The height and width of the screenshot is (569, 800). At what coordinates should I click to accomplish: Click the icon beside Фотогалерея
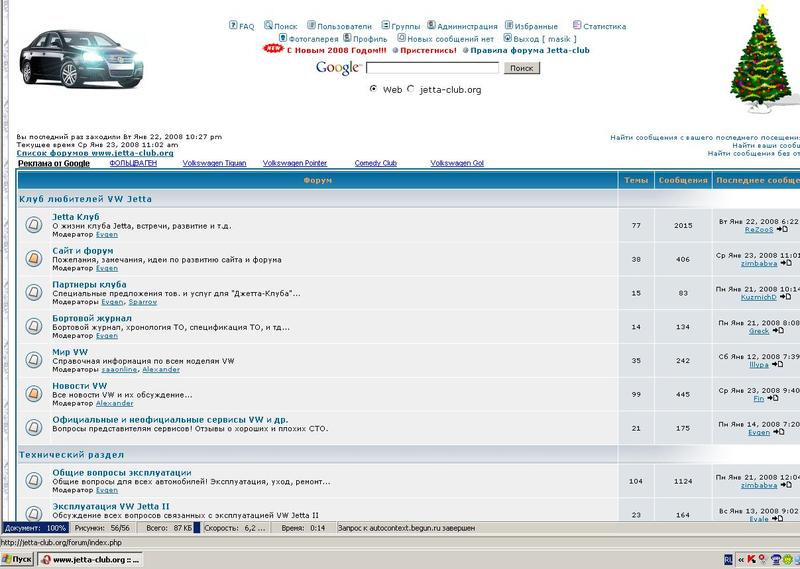point(283,38)
